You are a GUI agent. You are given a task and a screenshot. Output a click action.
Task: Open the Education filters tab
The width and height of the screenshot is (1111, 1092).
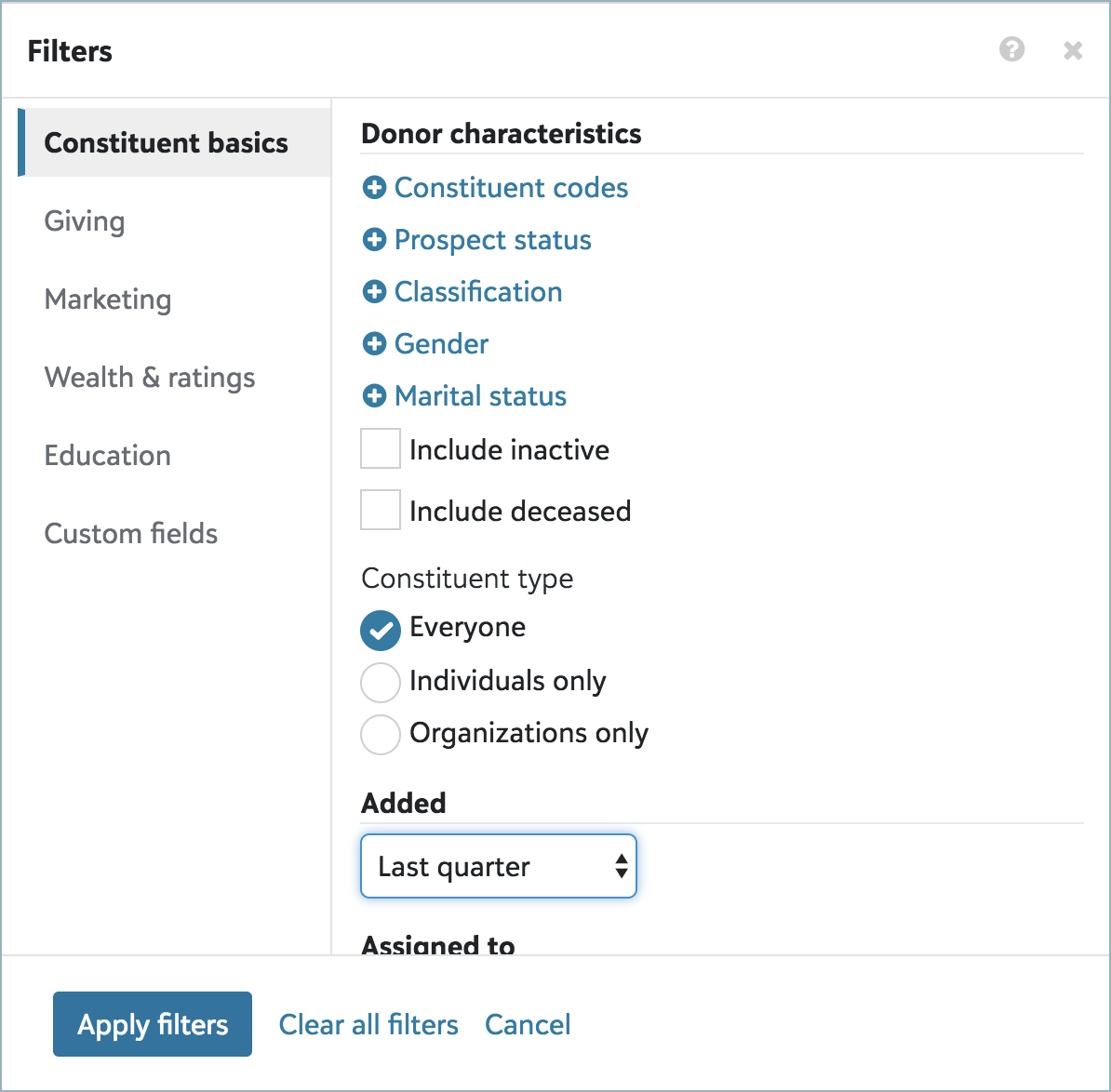108,456
